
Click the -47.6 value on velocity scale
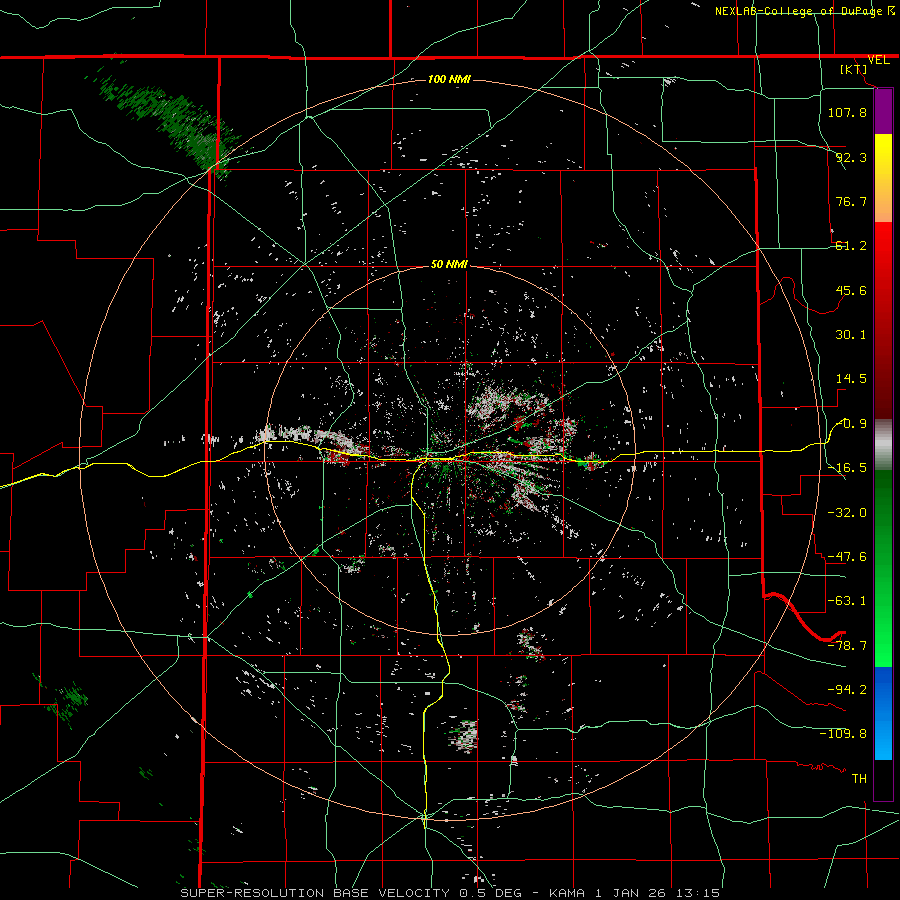pos(847,557)
